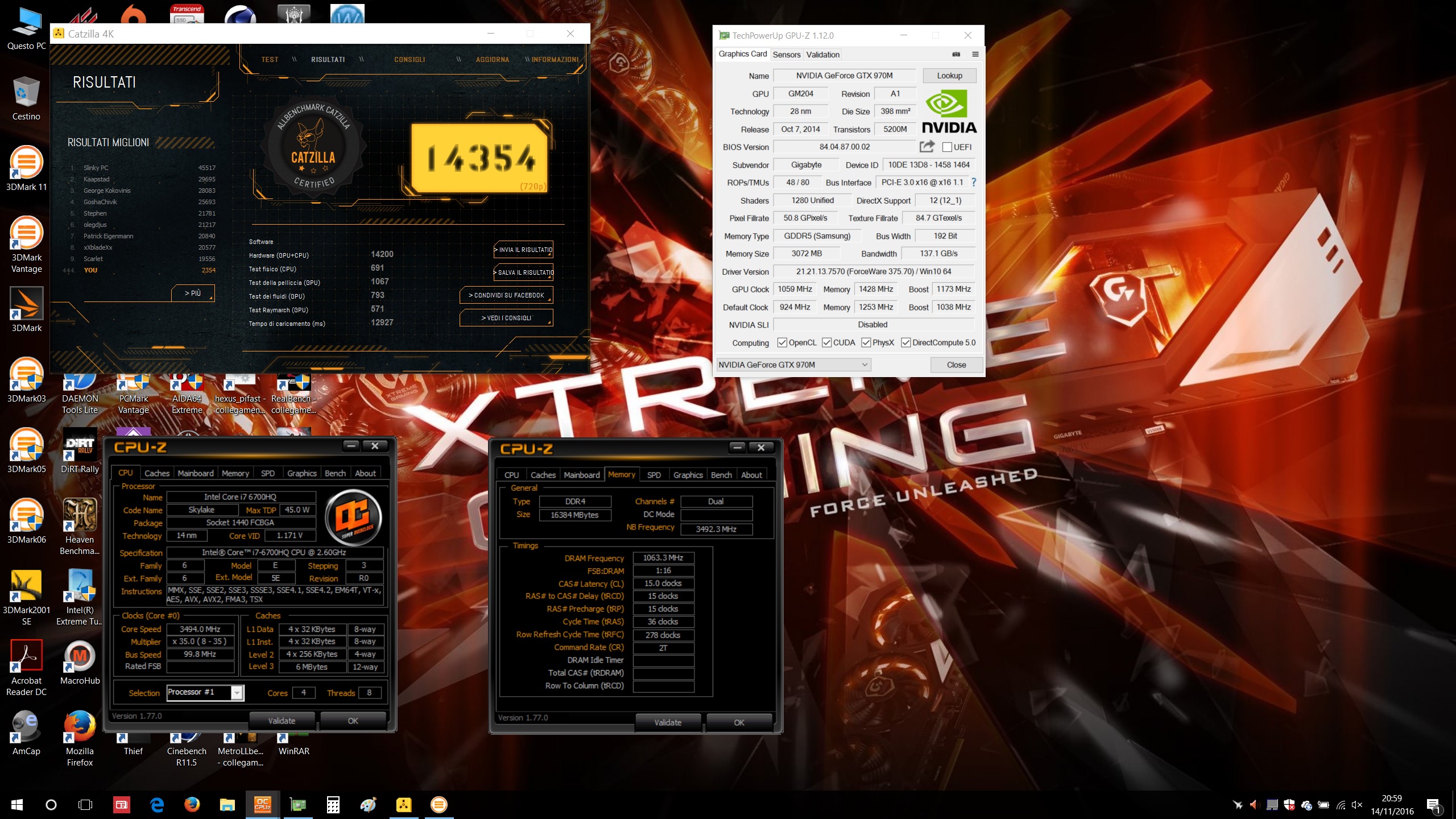Open File Explorer from taskbar
The height and width of the screenshot is (819, 1456).
point(227,805)
